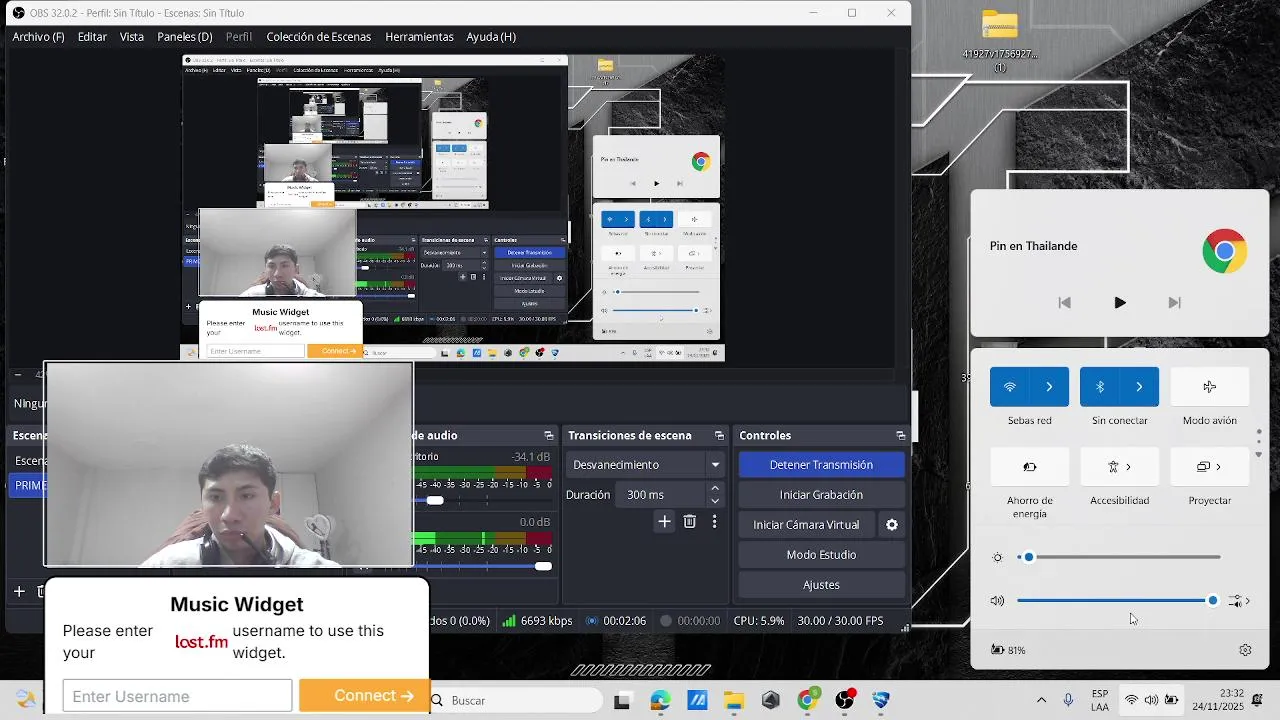The width and height of the screenshot is (1280, 720).
Task: Open Proyectar options
Action: click(x=1209, y=467)
